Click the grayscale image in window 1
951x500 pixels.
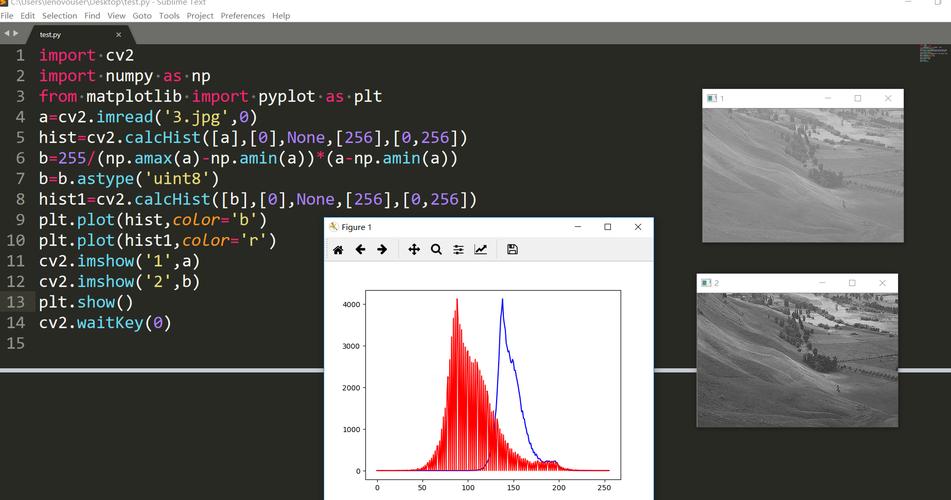click(802, 175)
